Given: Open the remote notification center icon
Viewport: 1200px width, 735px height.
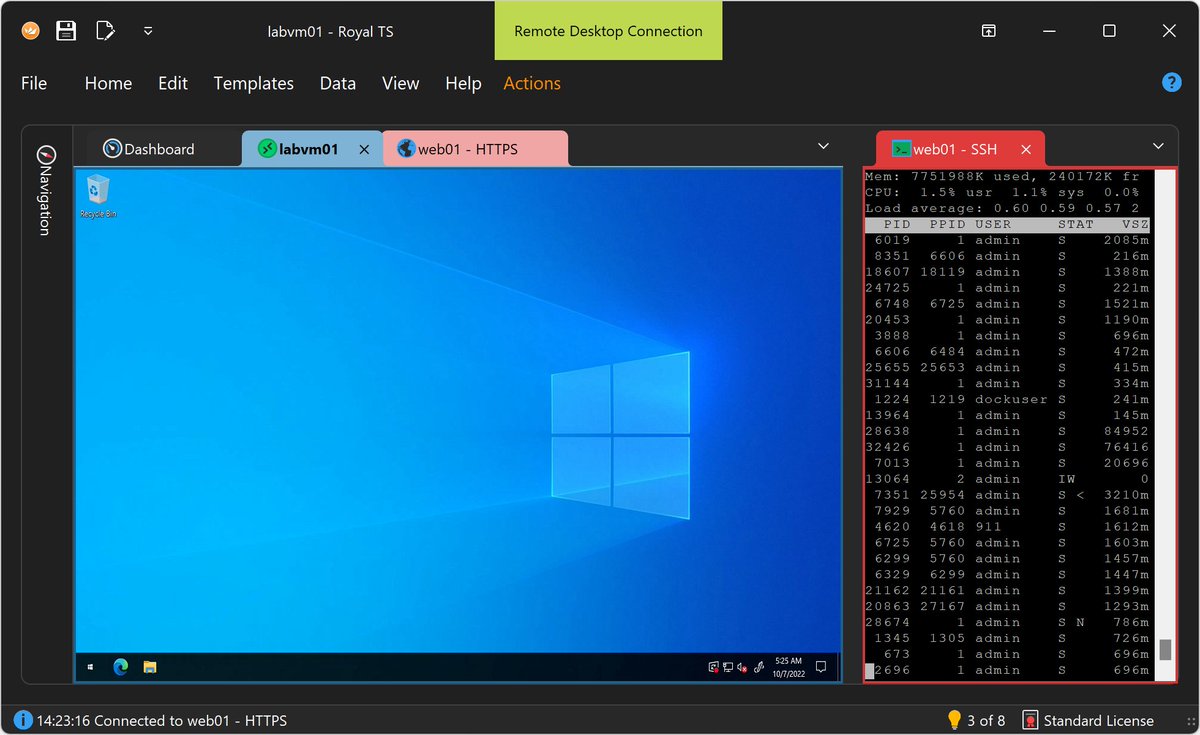Looking at the screenshot, I should click(x=821, y=667).
